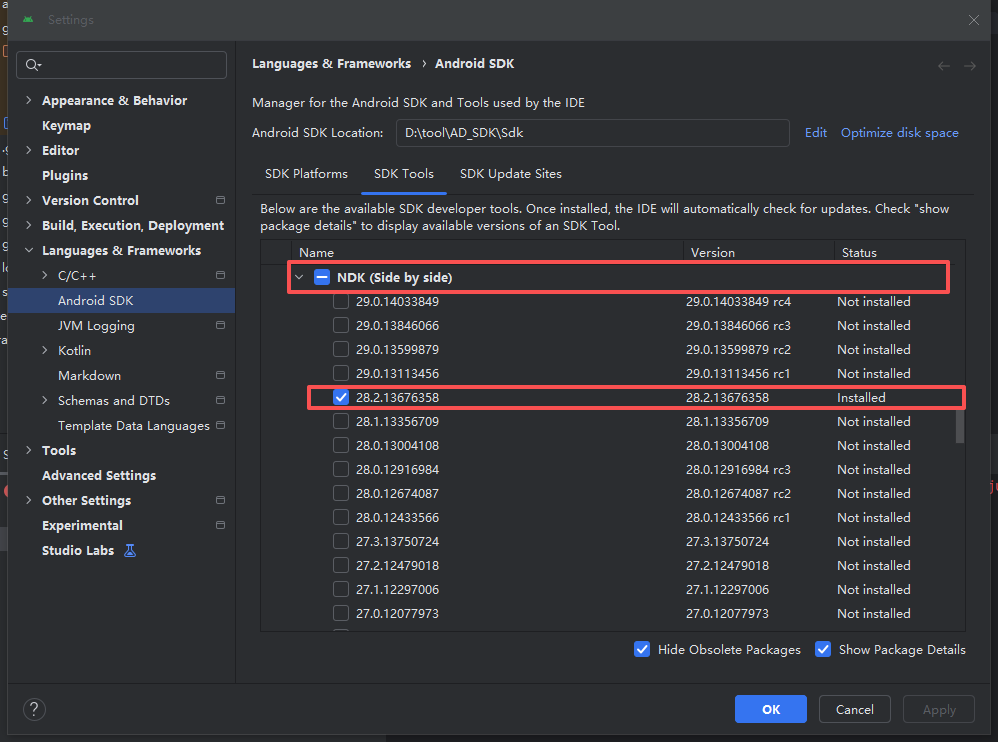This screenshot has width=998, height=742.
Task: Click the Android Studio logo icon in title bar
Action: pyautogui.click(x=28, y=19)
